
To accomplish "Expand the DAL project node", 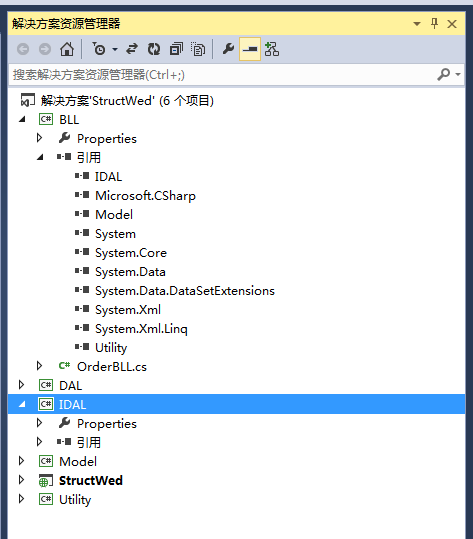I will (22, 385).
